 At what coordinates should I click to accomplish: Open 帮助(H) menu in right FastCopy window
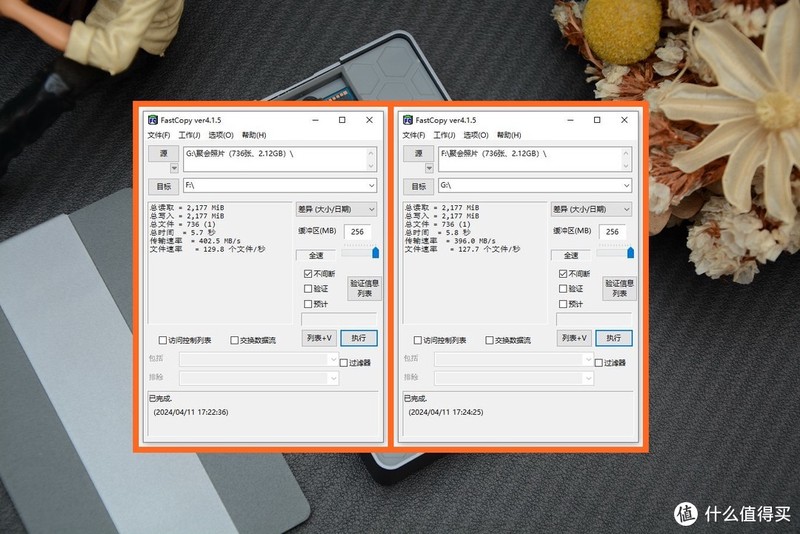[509, 135]
